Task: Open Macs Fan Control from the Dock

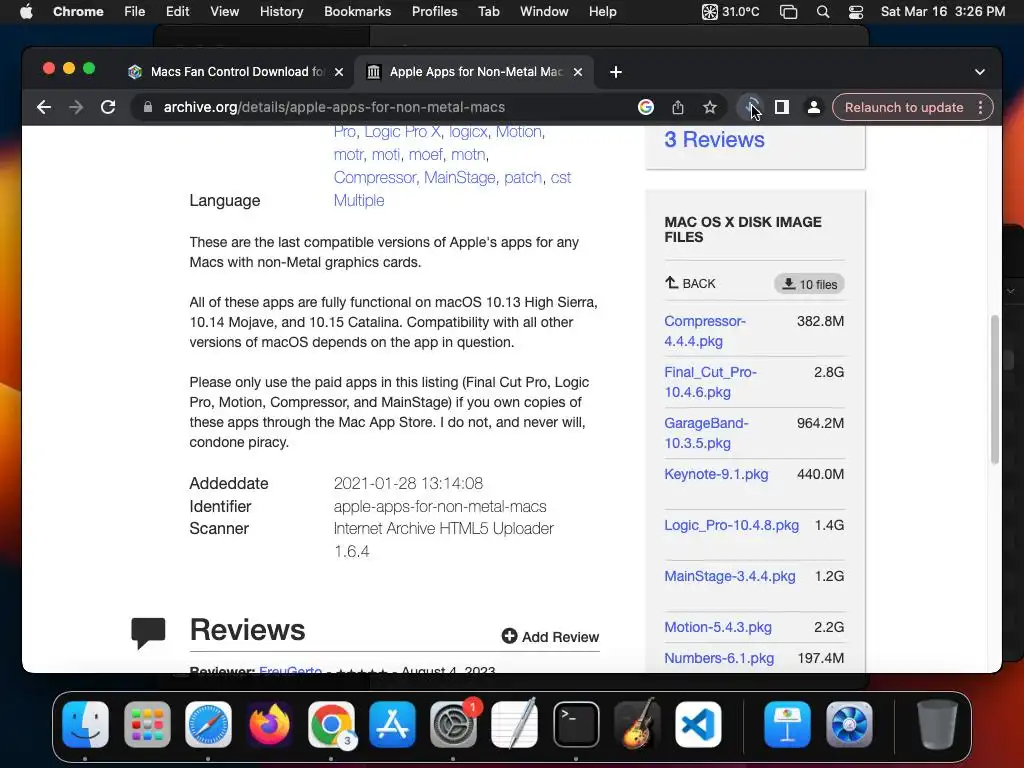Action: click(848, 724)
